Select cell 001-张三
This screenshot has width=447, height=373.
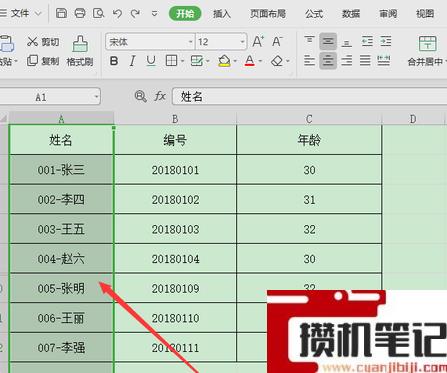61,170
